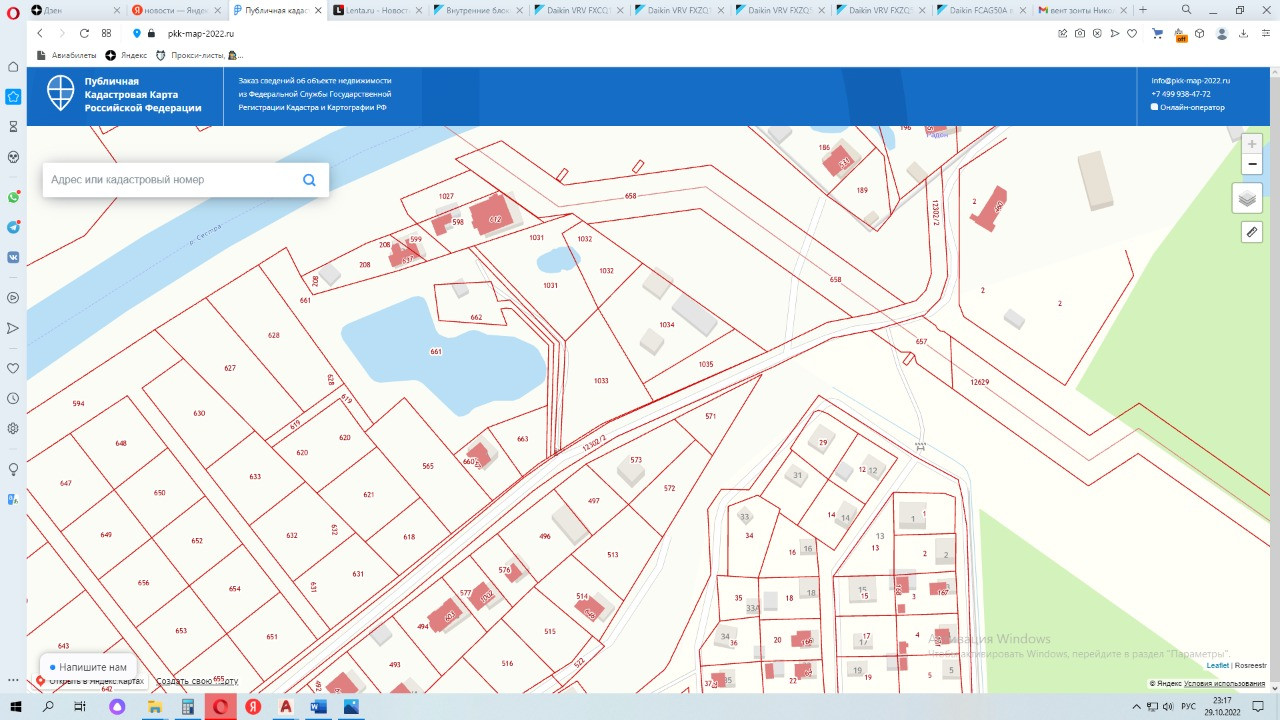Add page to bookmarks with heart icon
Image resolution: width=1280 pixels, height=720 pixels.
(x=1132, y=33)
